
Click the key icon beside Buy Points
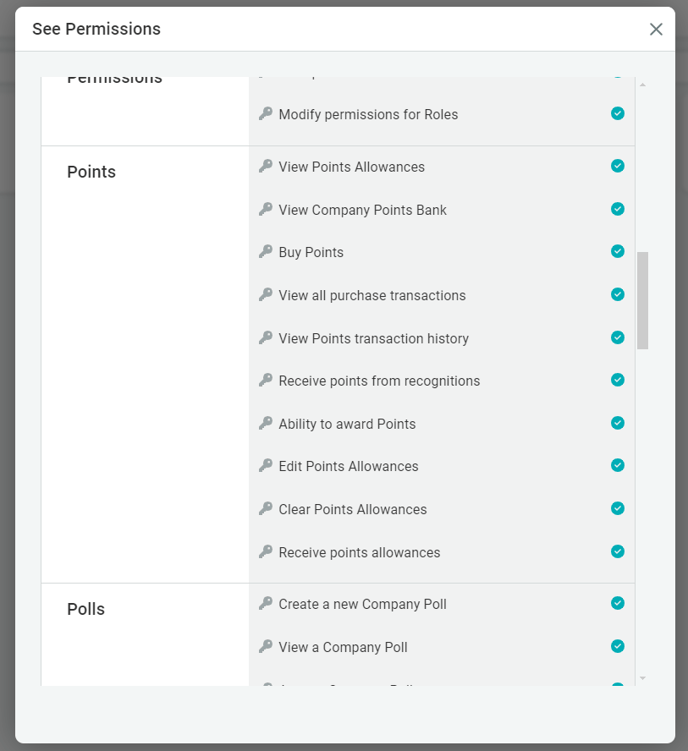click(265, 252)
